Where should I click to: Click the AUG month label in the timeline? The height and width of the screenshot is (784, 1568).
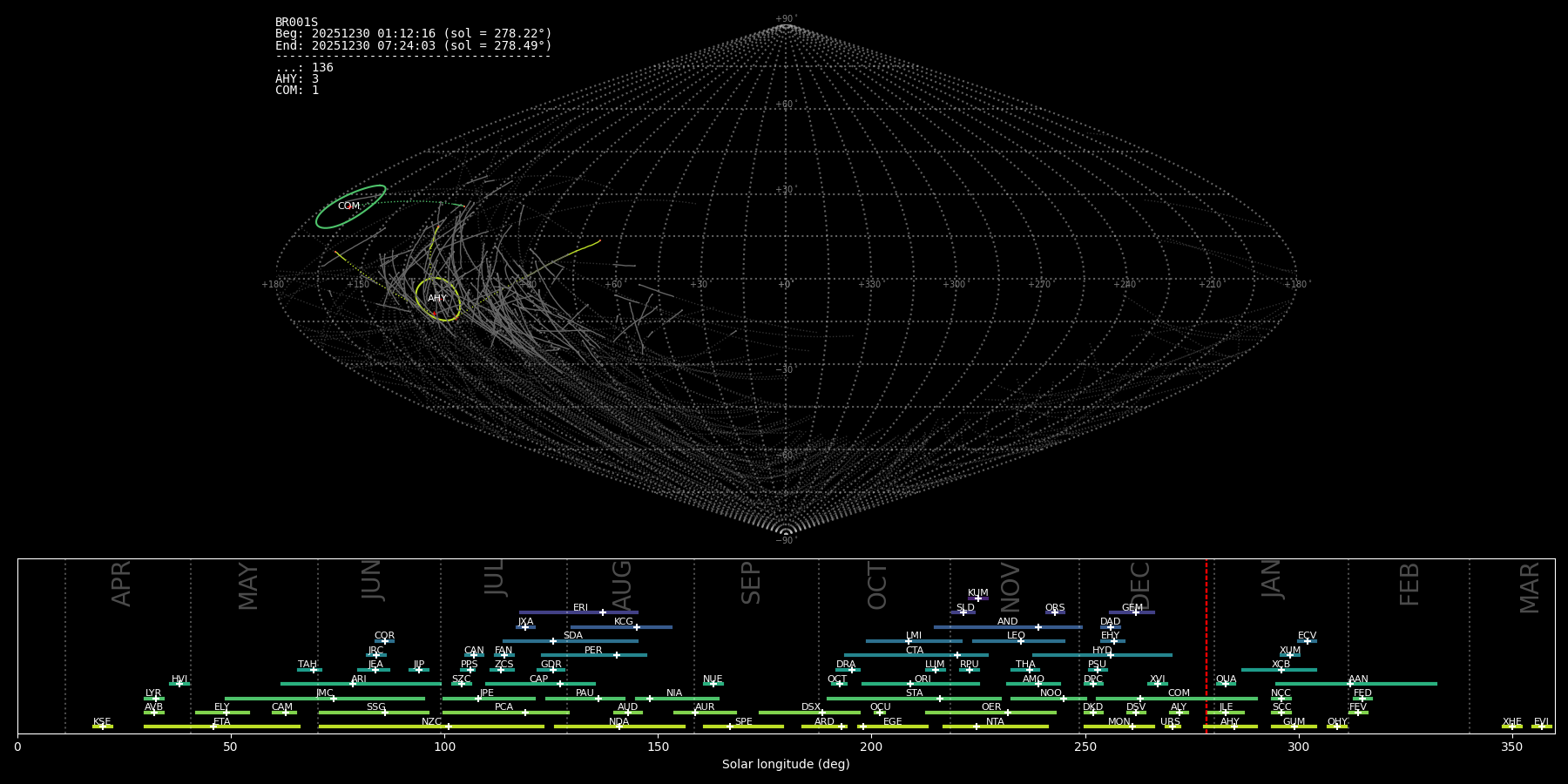click(x=621, y=585)
